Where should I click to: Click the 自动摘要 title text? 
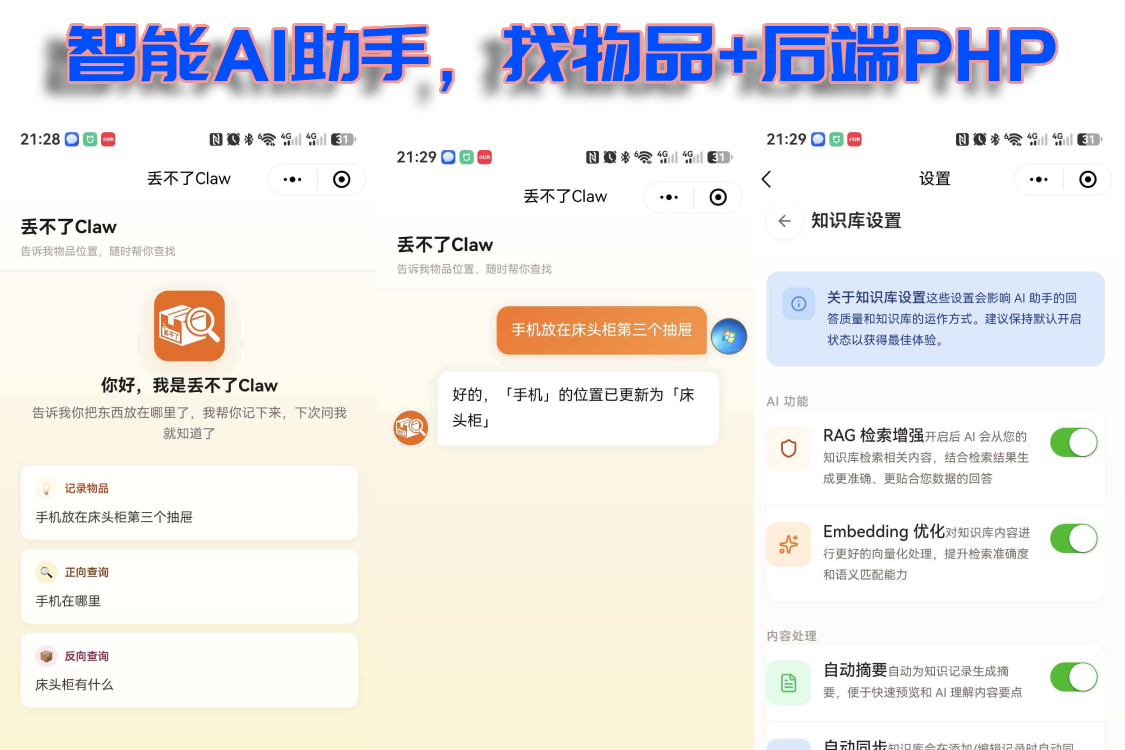(855, 670)
